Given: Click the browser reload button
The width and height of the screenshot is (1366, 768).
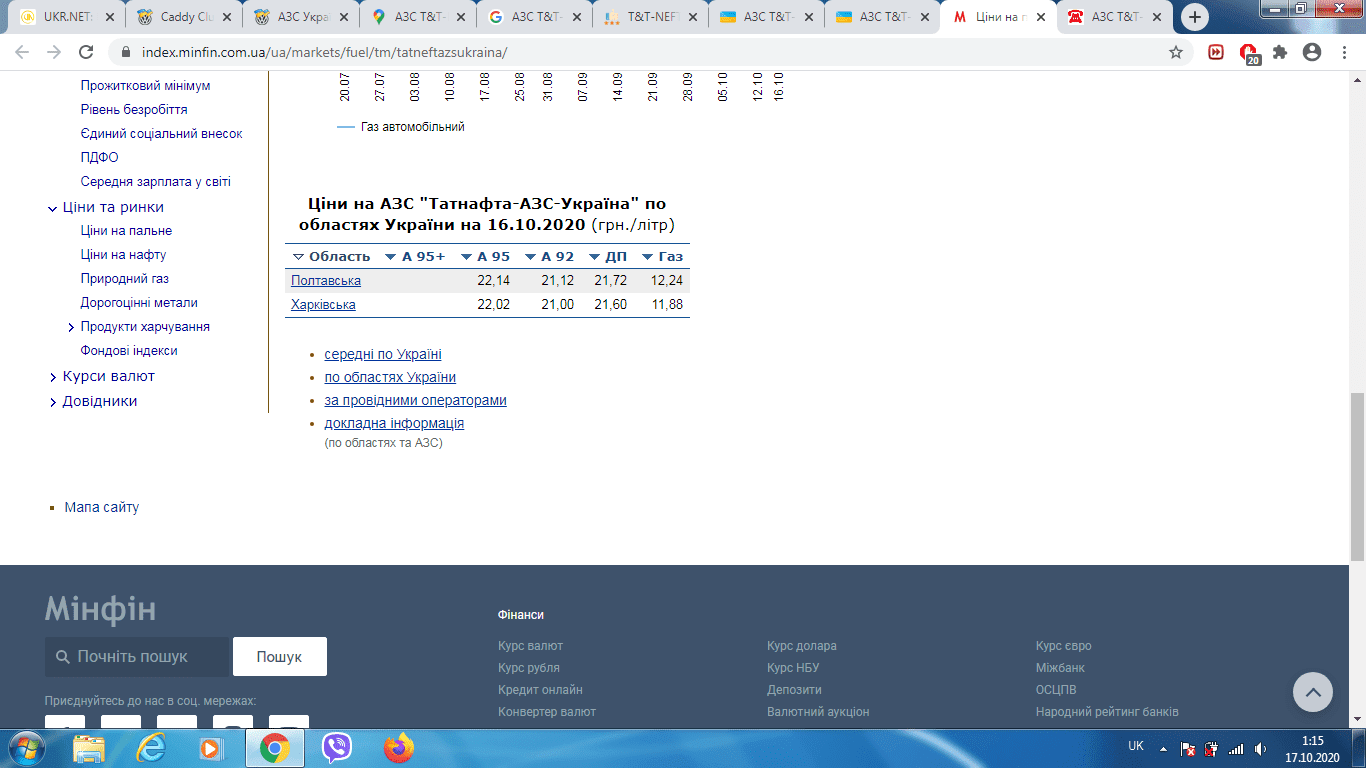Looking at the screenshot, I should [86, 52].
